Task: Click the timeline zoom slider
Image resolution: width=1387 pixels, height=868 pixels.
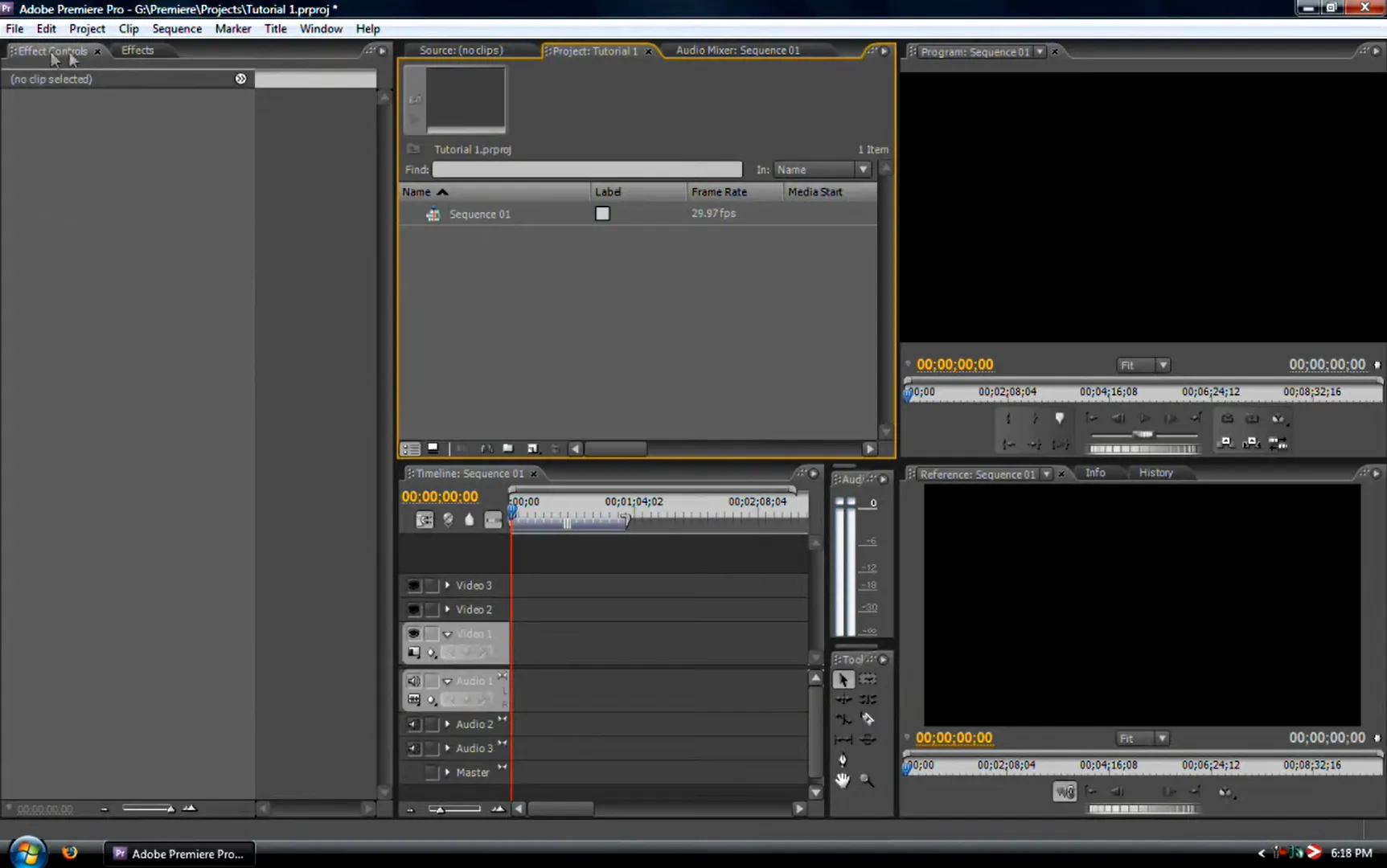Action: point(454,809)
